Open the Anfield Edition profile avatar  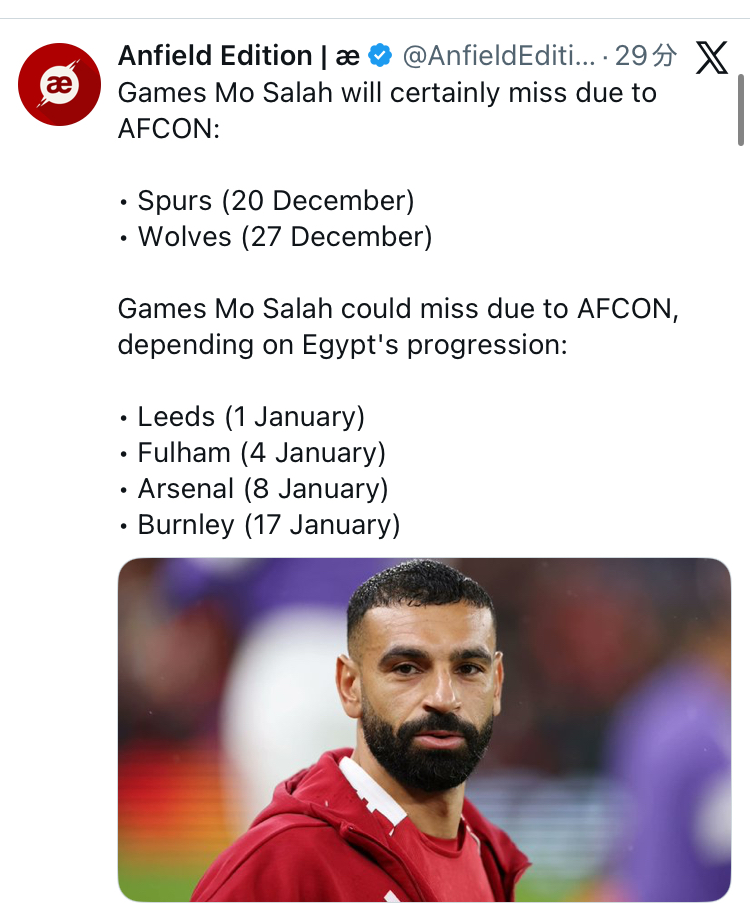[60, 84]
